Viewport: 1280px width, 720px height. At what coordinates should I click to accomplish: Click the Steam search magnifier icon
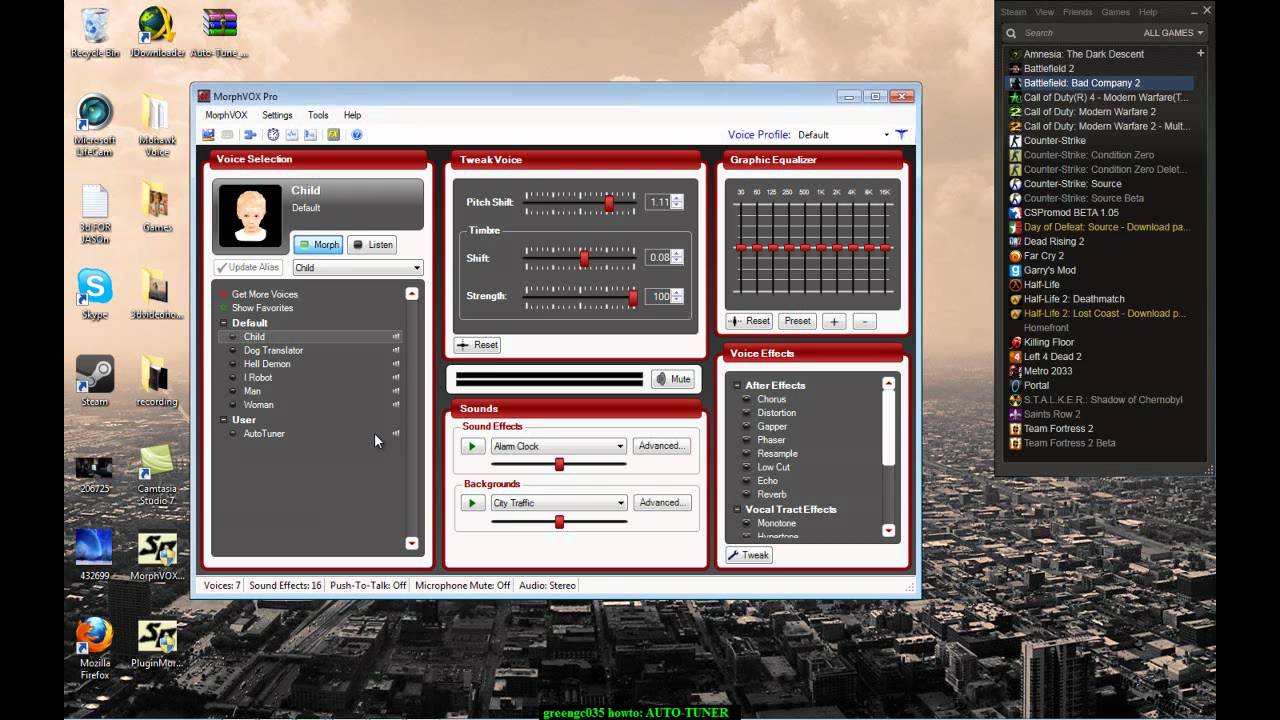tap(1011, 33)
